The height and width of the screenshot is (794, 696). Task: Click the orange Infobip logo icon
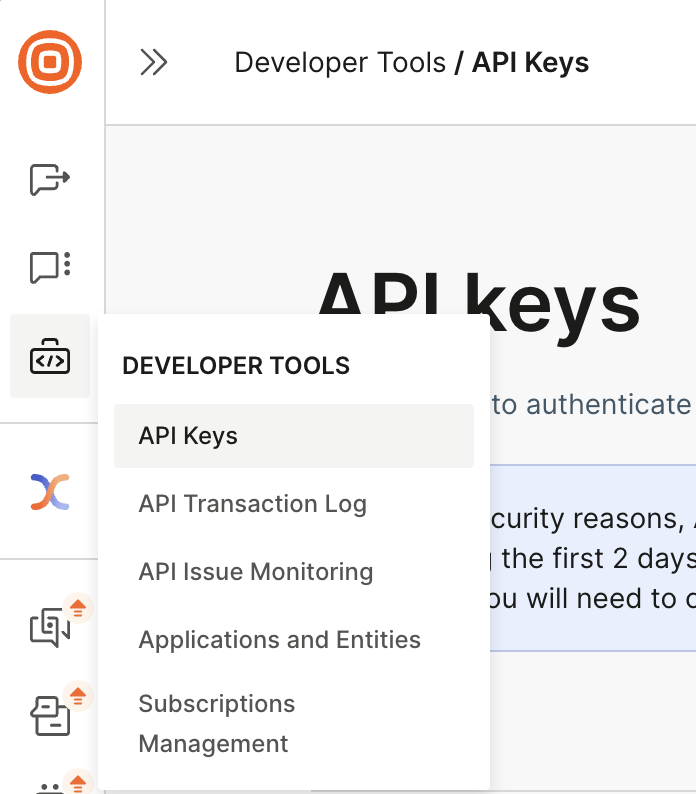pyautogui.click(x=50, y=62)
